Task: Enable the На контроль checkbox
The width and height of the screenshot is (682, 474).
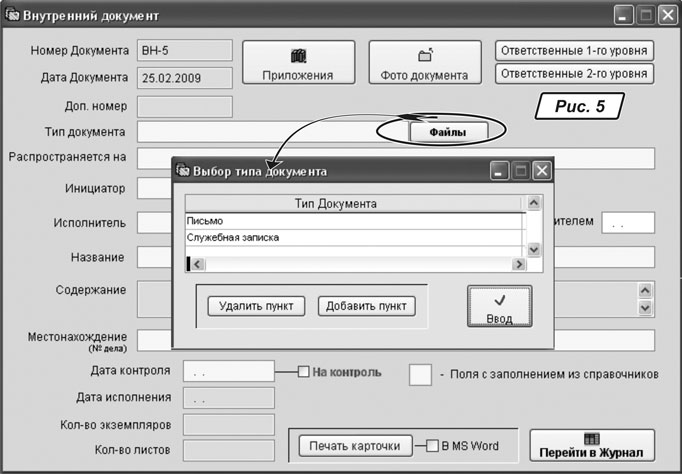Action: pyautogui.click(x=304, y=372)
